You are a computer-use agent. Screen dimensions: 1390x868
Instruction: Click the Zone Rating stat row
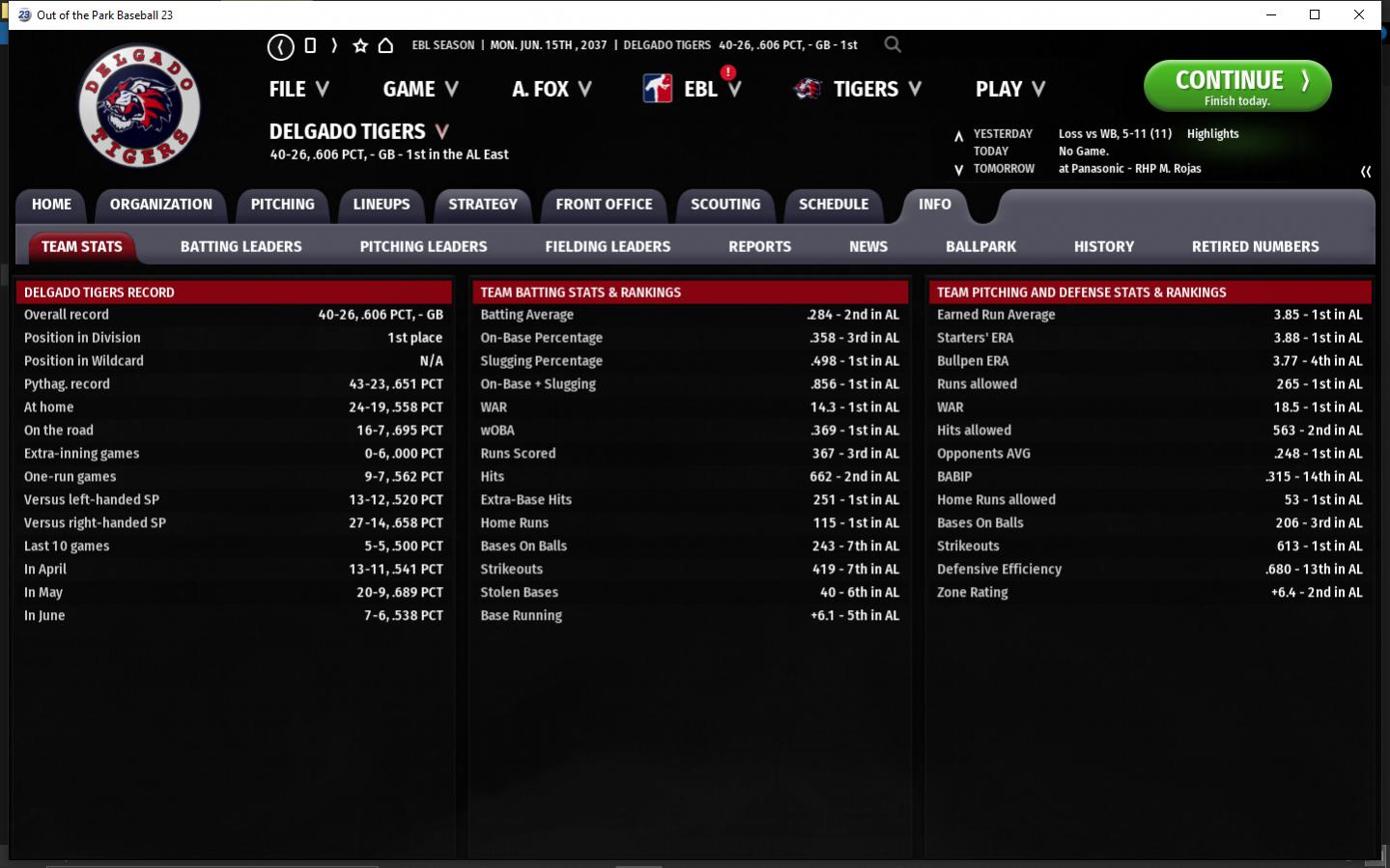point(1149,593)
